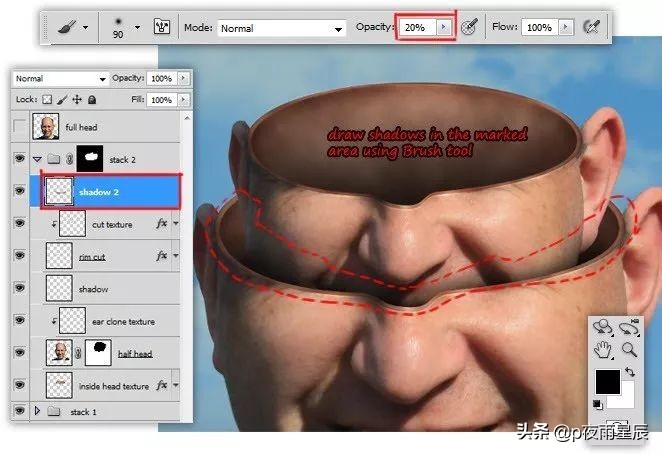Open the black foreground color swatch
The image size is (662, 454).
[608, 382]
